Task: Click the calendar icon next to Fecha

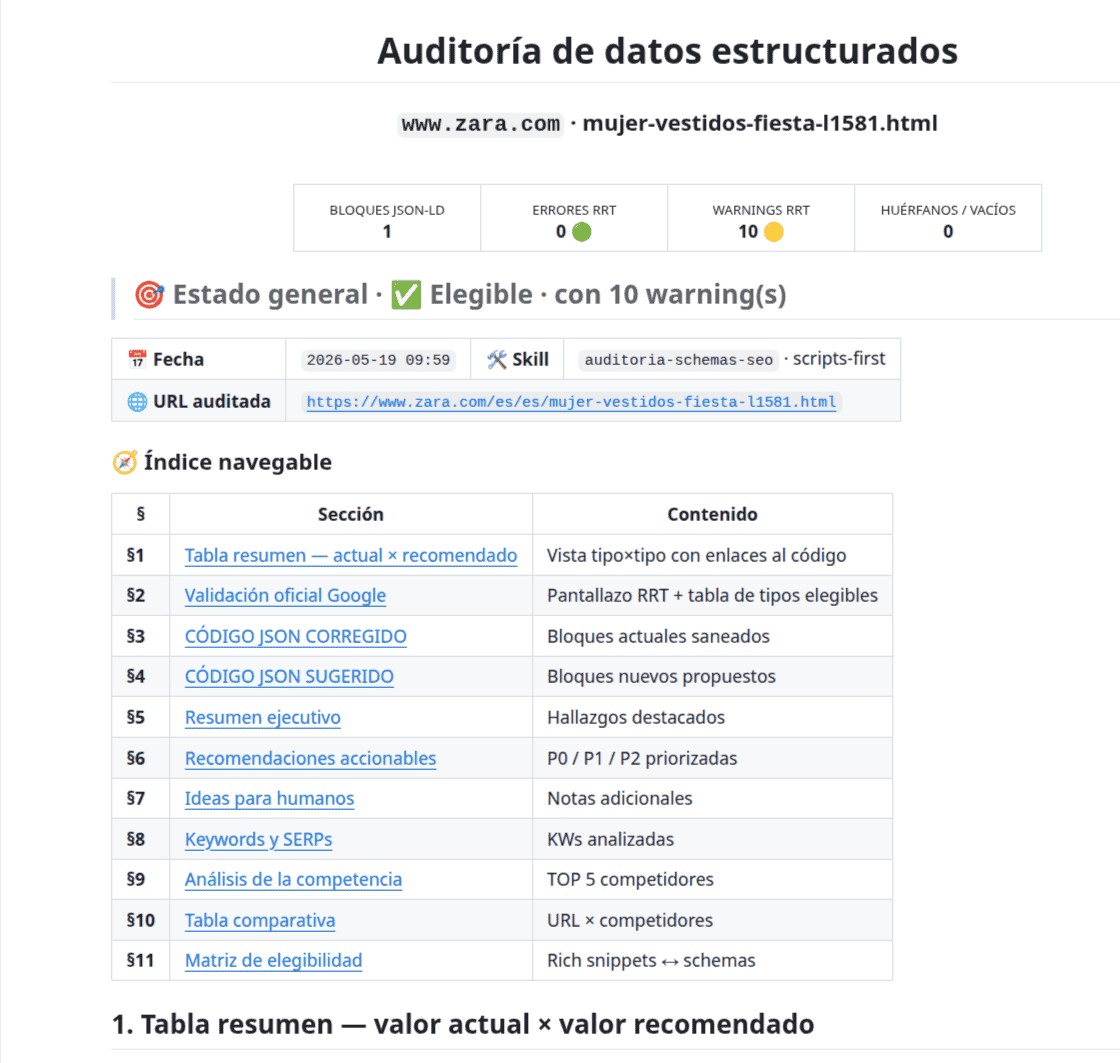Action: coord(137,359)
